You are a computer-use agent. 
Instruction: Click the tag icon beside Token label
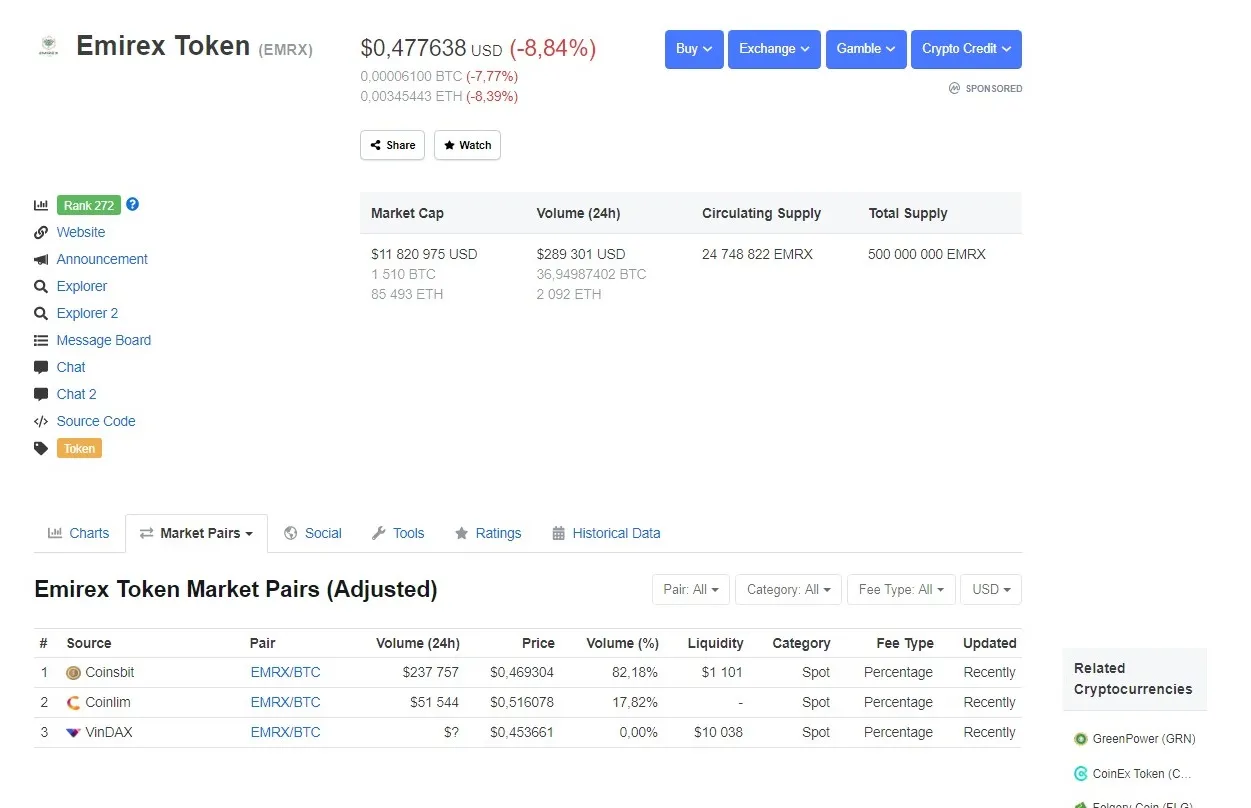(41, 448)
